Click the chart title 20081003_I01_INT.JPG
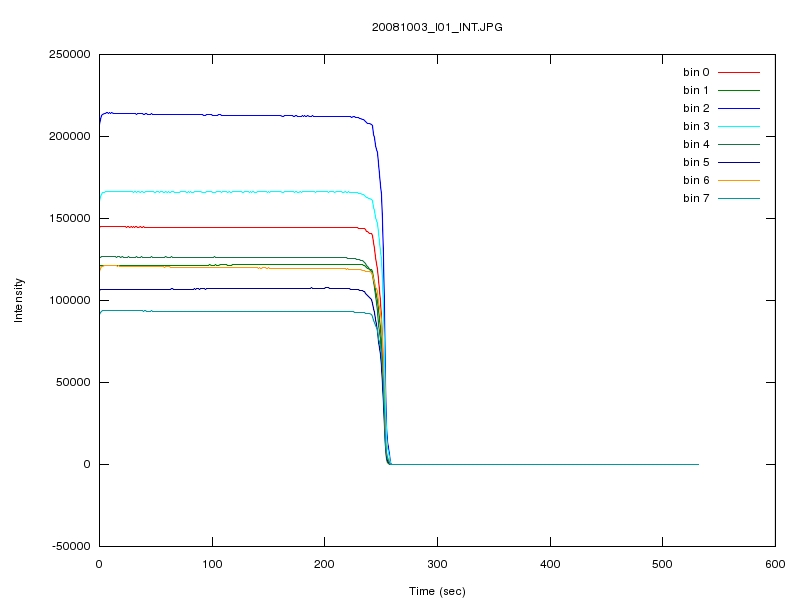Viewport: 800px width, 600px height. click(437, 27)
